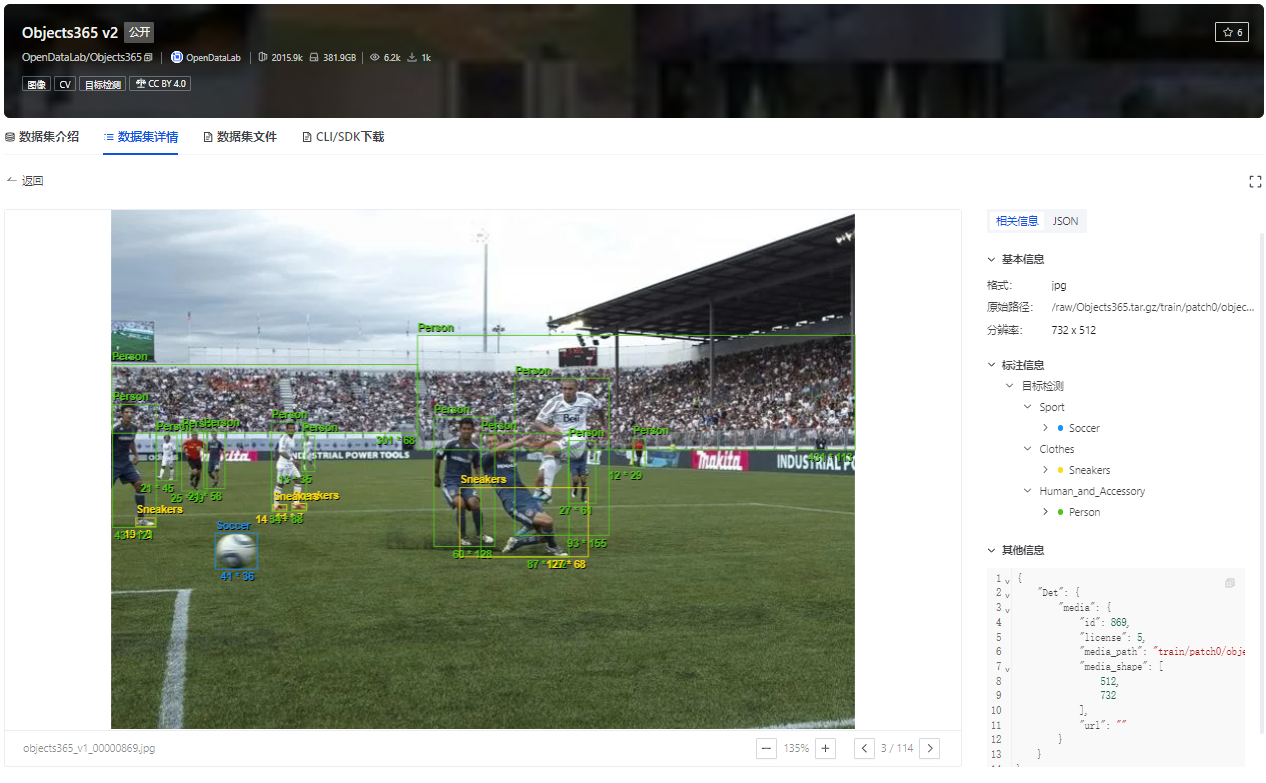Click the CV tag

pyautogui.click(x=65, y=84)
